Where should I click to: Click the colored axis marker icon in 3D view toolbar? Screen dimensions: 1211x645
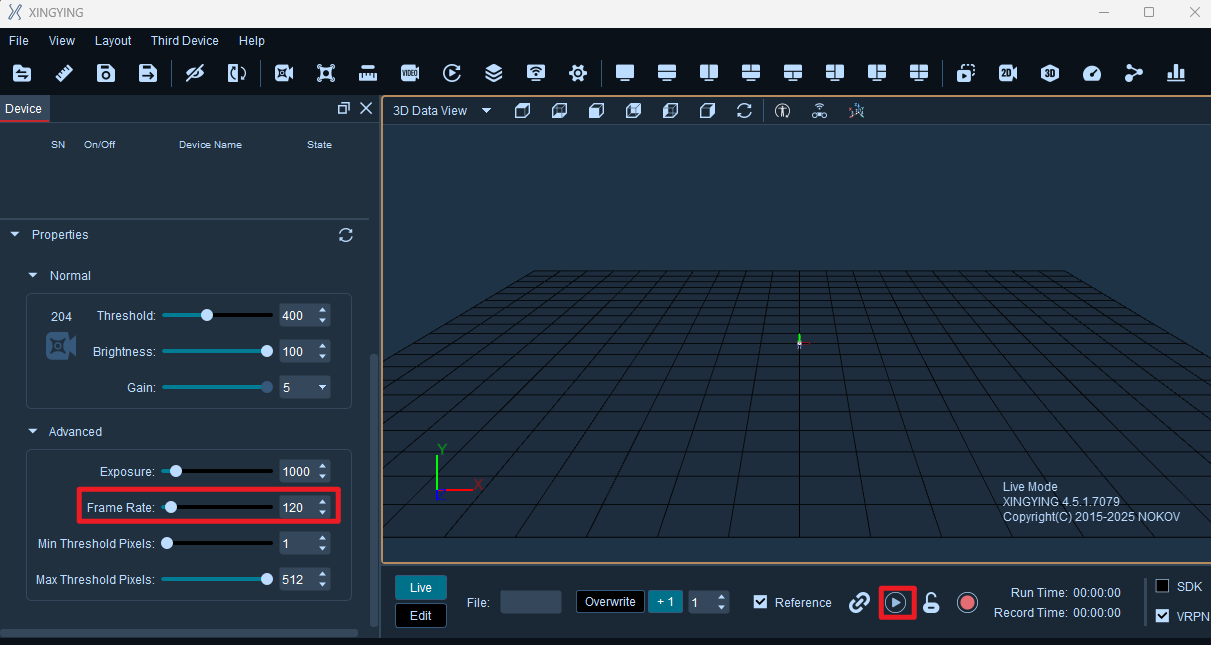pos(856,111)
